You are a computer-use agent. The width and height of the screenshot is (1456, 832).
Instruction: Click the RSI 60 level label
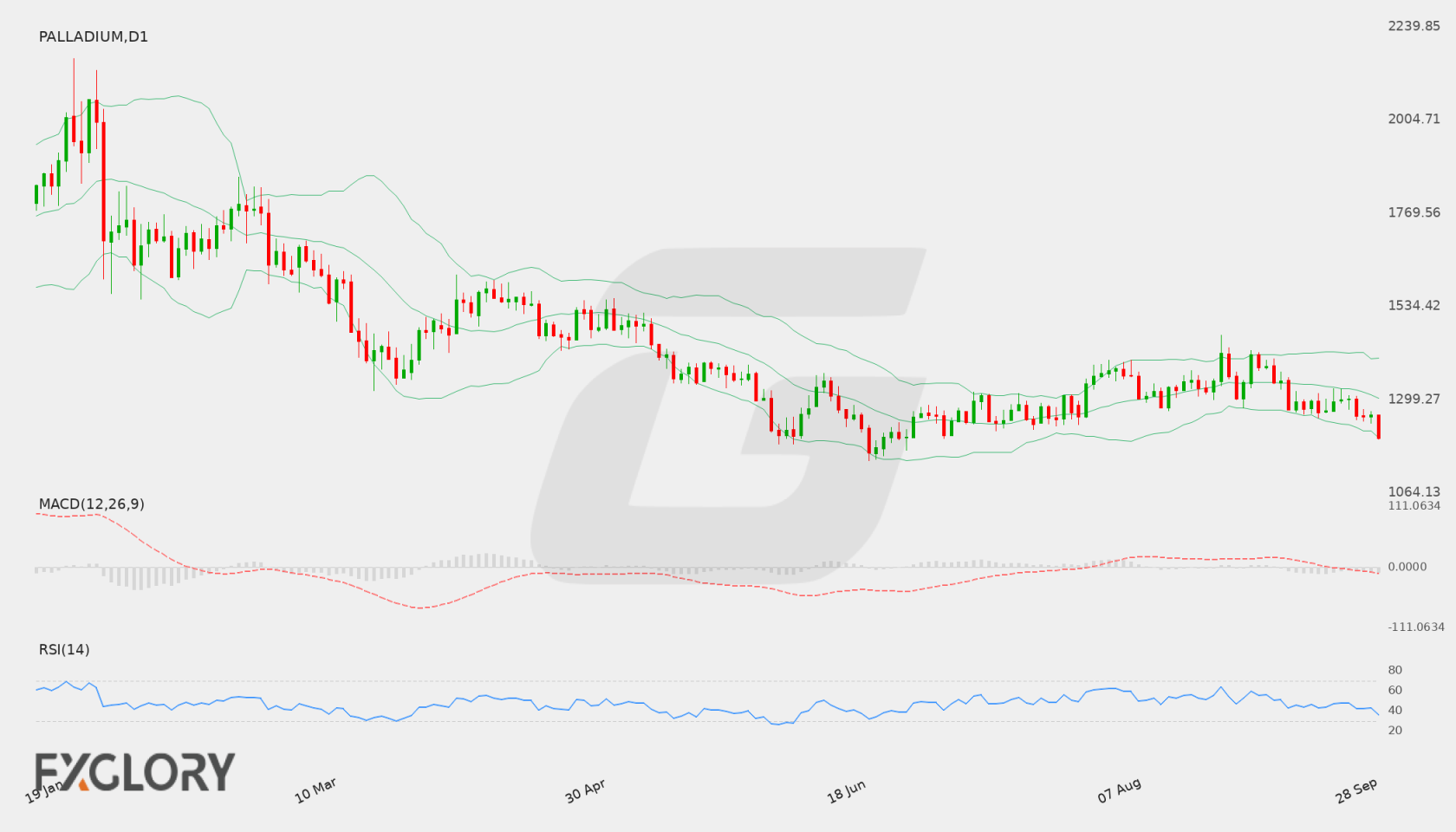tap(1395, 690)
